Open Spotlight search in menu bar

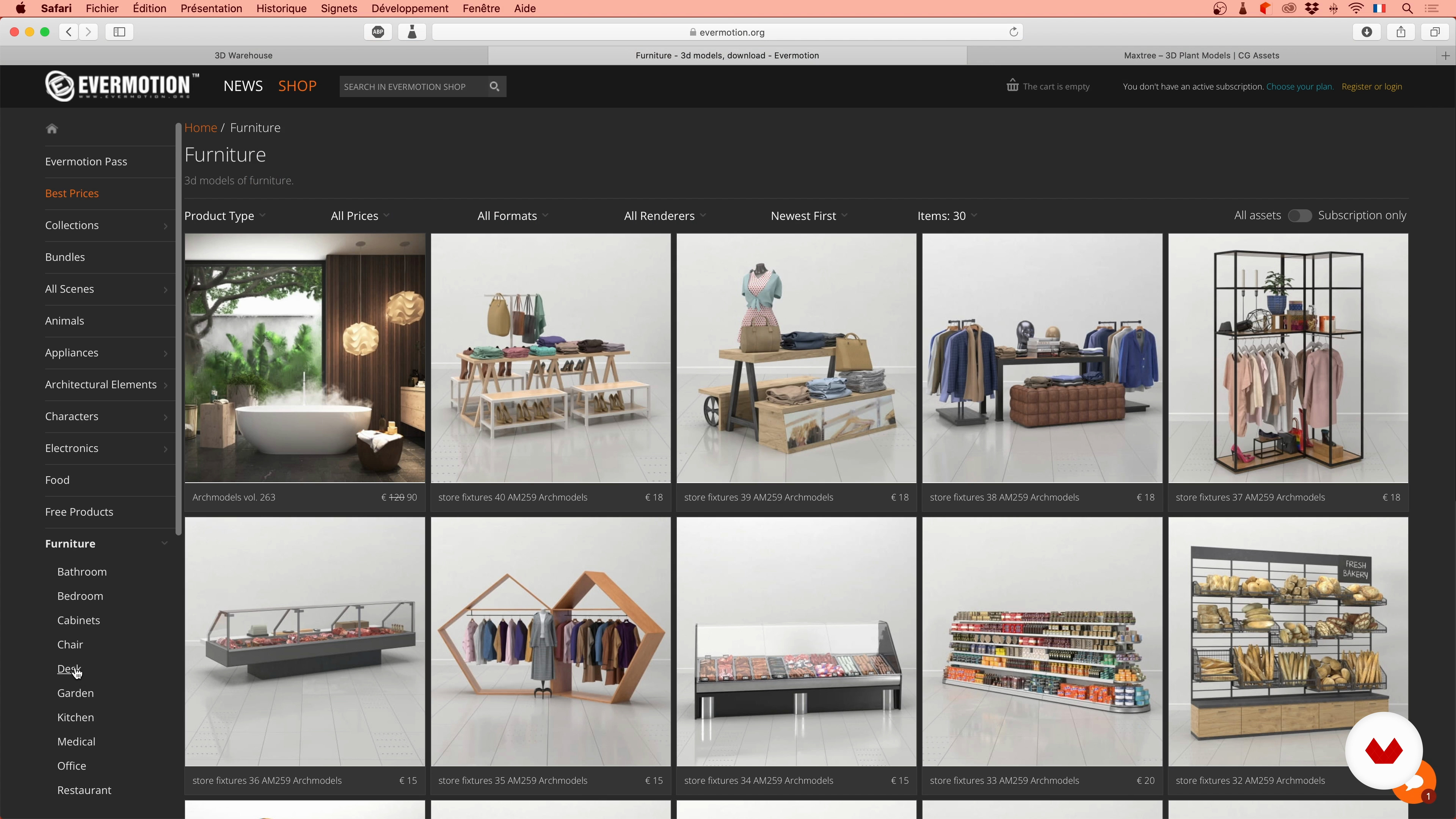click(x=1407, y=8)
